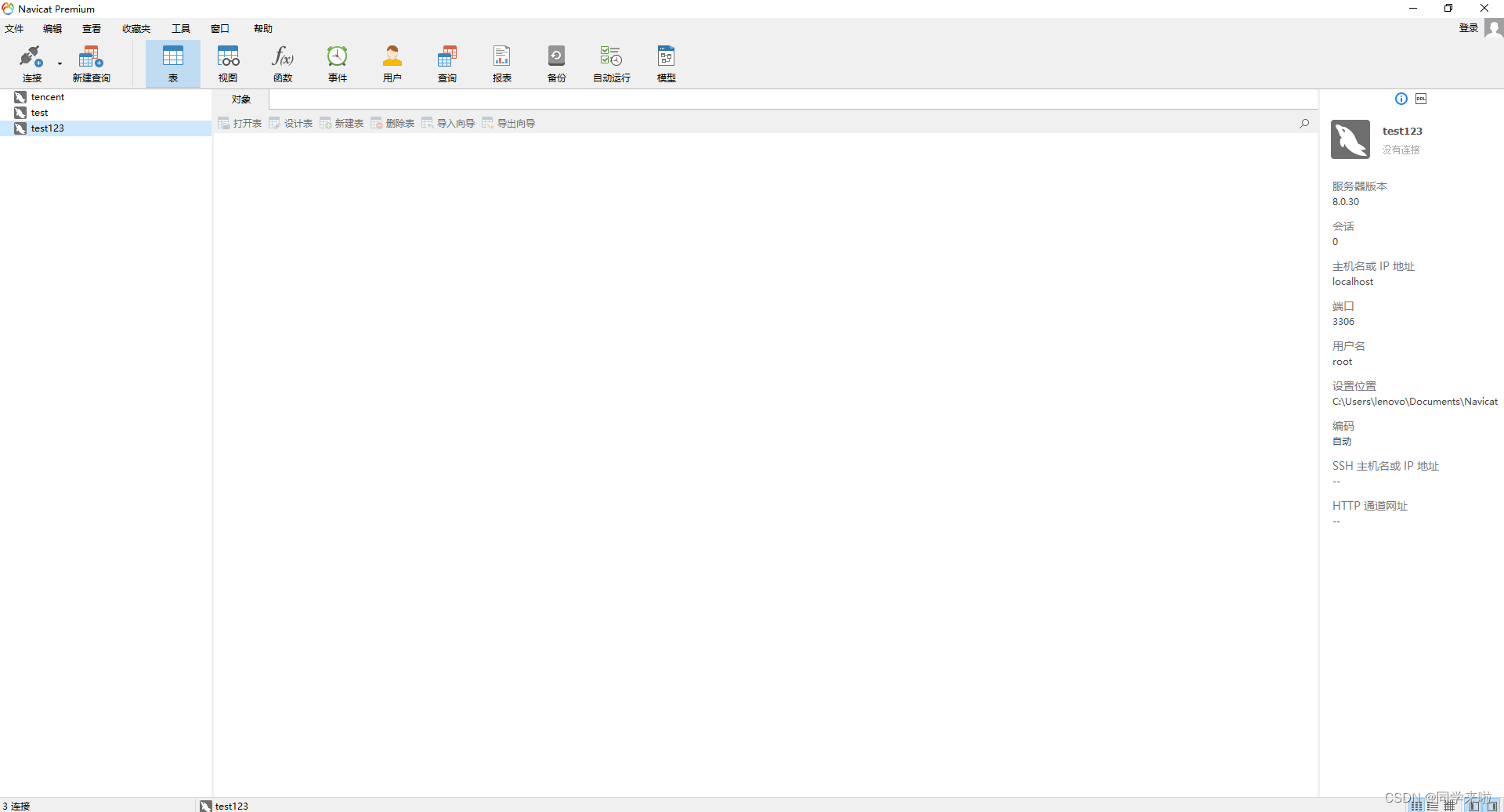
Task: Open the 工具 (Tools) menu
Action: 181,29
